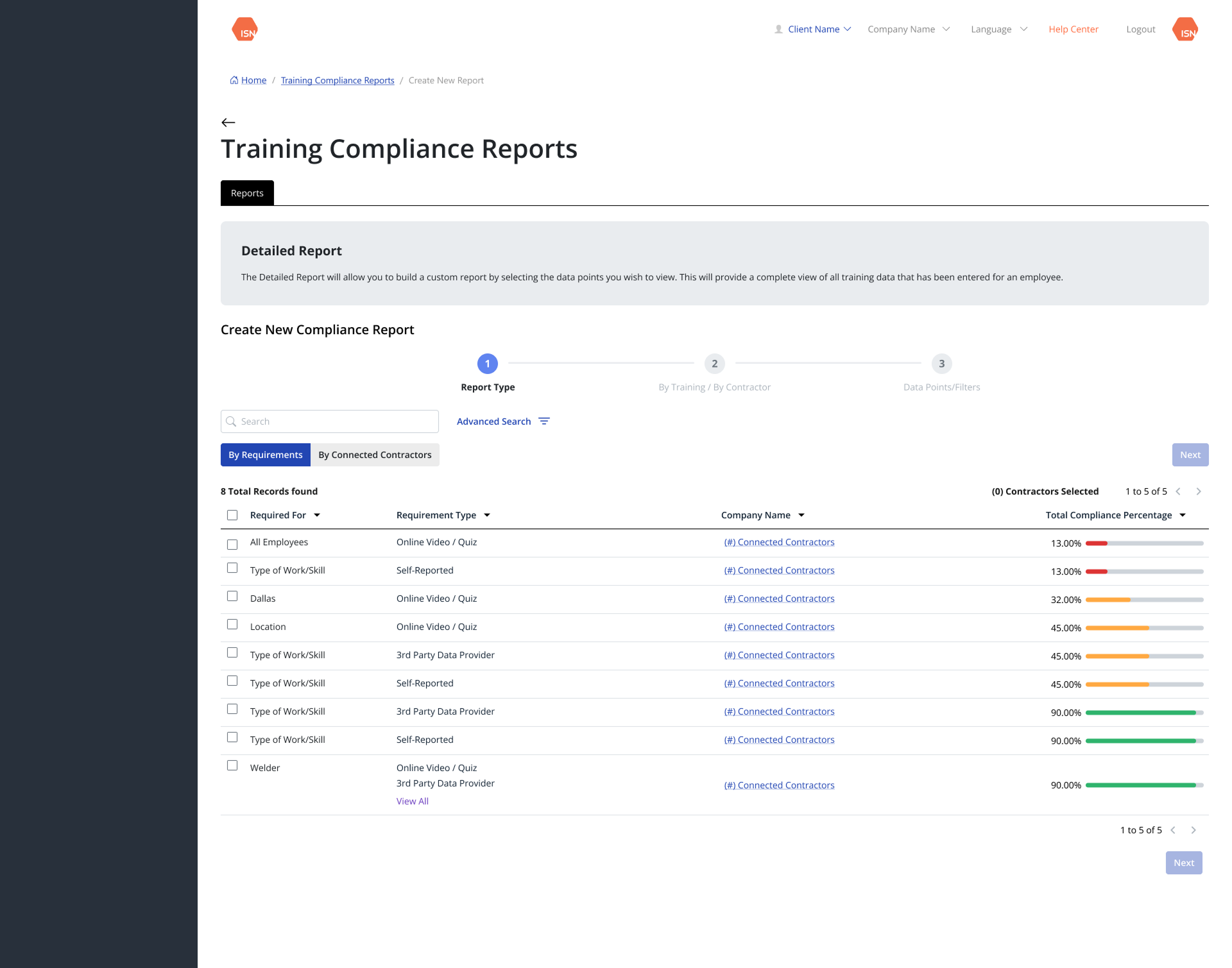This screenshot has width=1232, height=968.
Task: Check the Location row checkbox
Action: [x=232, y=624]
